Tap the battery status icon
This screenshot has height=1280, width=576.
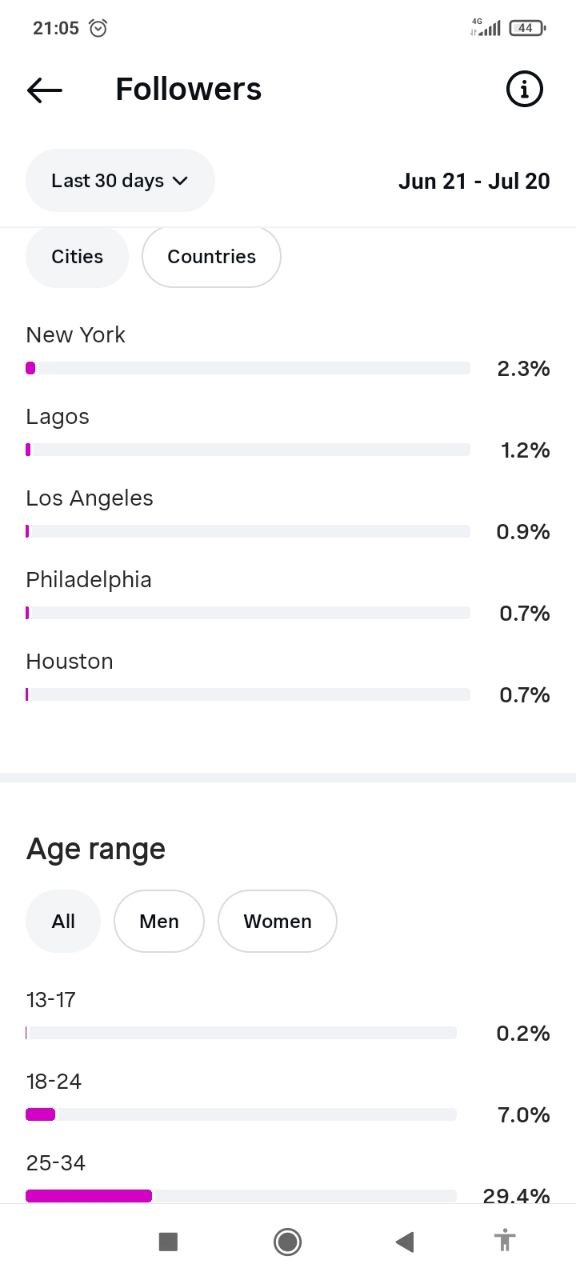pos(527,28)
